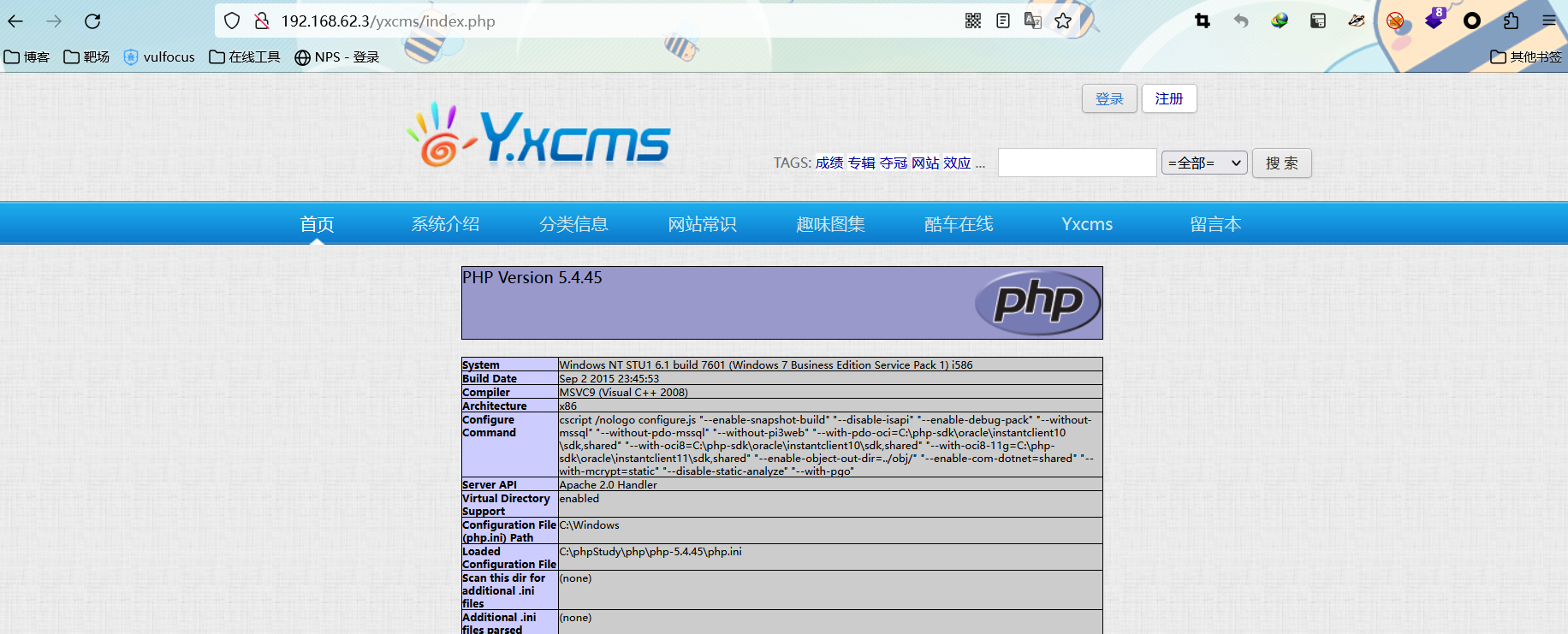
Task: Open the Internet Download Manager globe extension
Action: coord(1280,21)
